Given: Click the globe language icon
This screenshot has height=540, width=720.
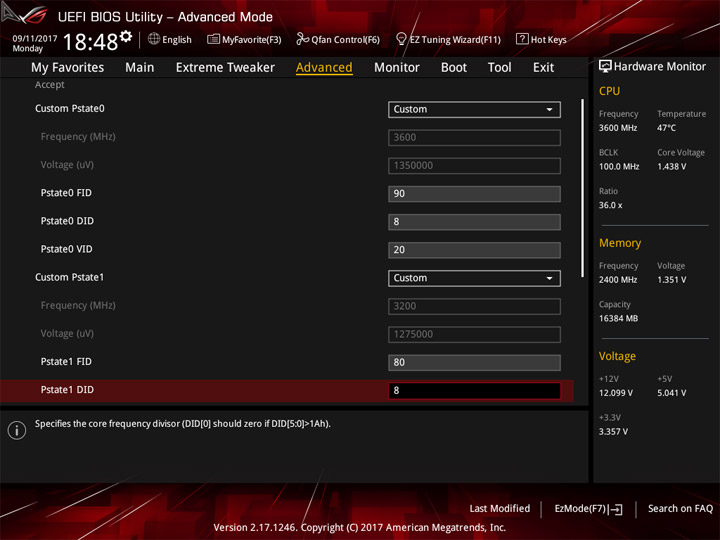Looking at the screenshot, I should (154, 39).
